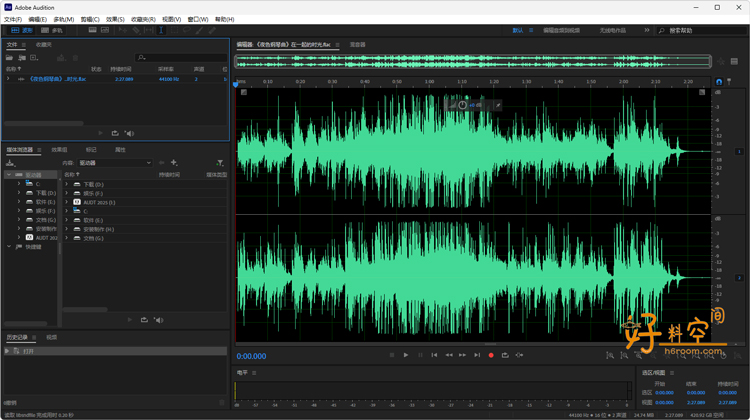Expand the 下载 (D:) drive in left tree
The width and height of the screenshot is (750, 420).
coord(19,193)
